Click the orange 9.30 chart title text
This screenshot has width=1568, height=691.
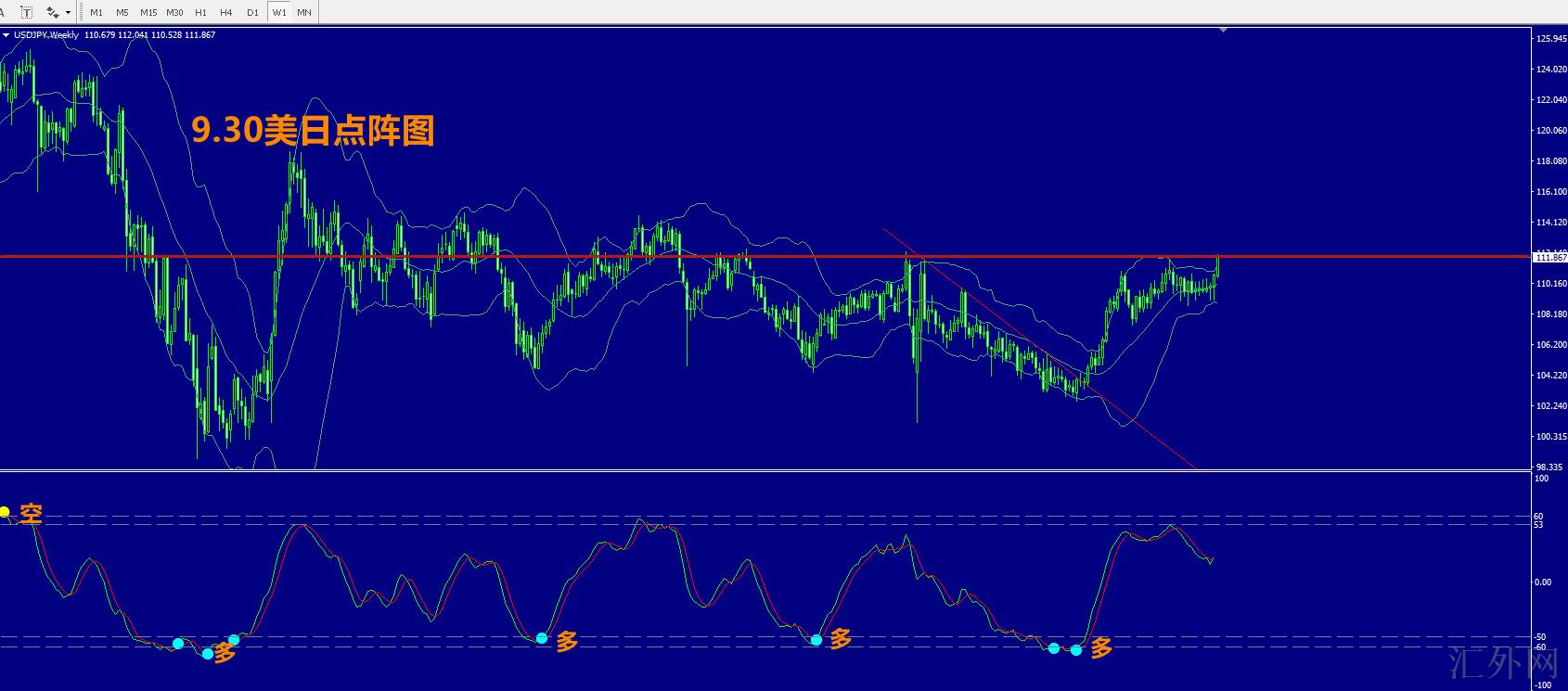coord(313,131)
